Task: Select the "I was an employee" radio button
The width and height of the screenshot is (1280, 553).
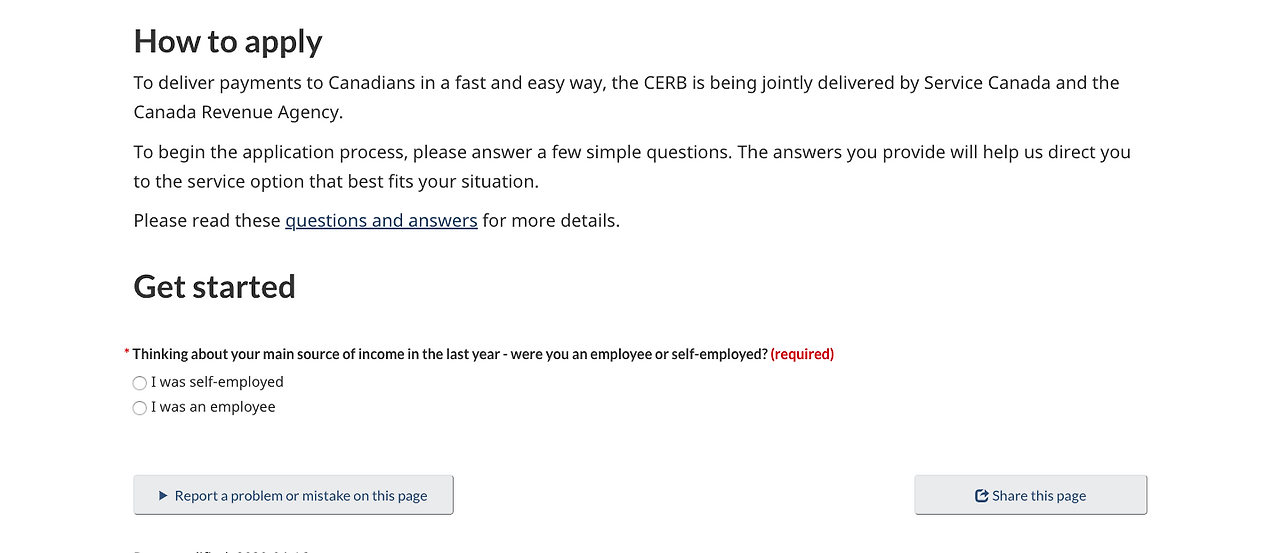Action: [140, 408]
